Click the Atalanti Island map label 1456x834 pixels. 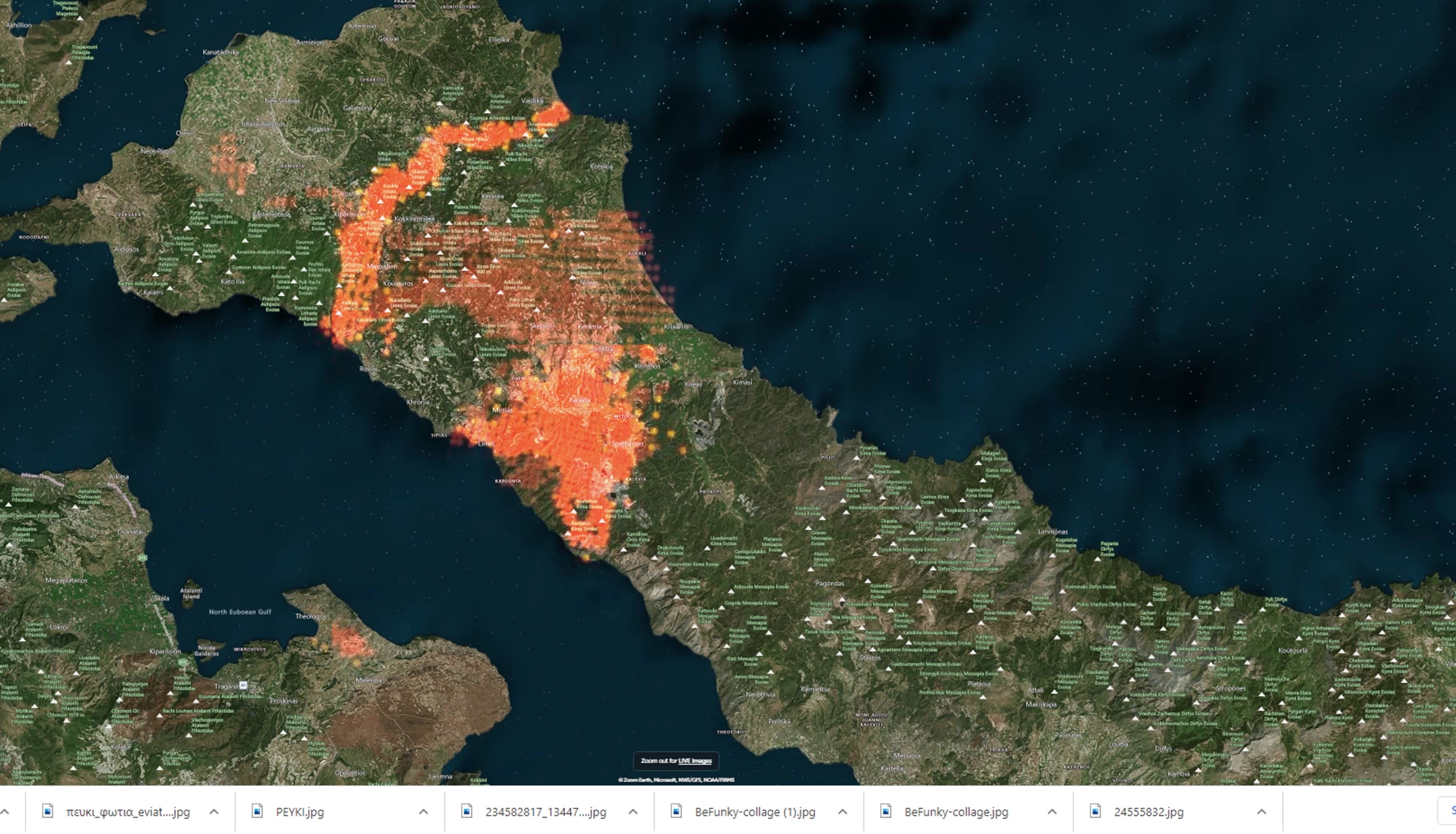pos(191,593)
